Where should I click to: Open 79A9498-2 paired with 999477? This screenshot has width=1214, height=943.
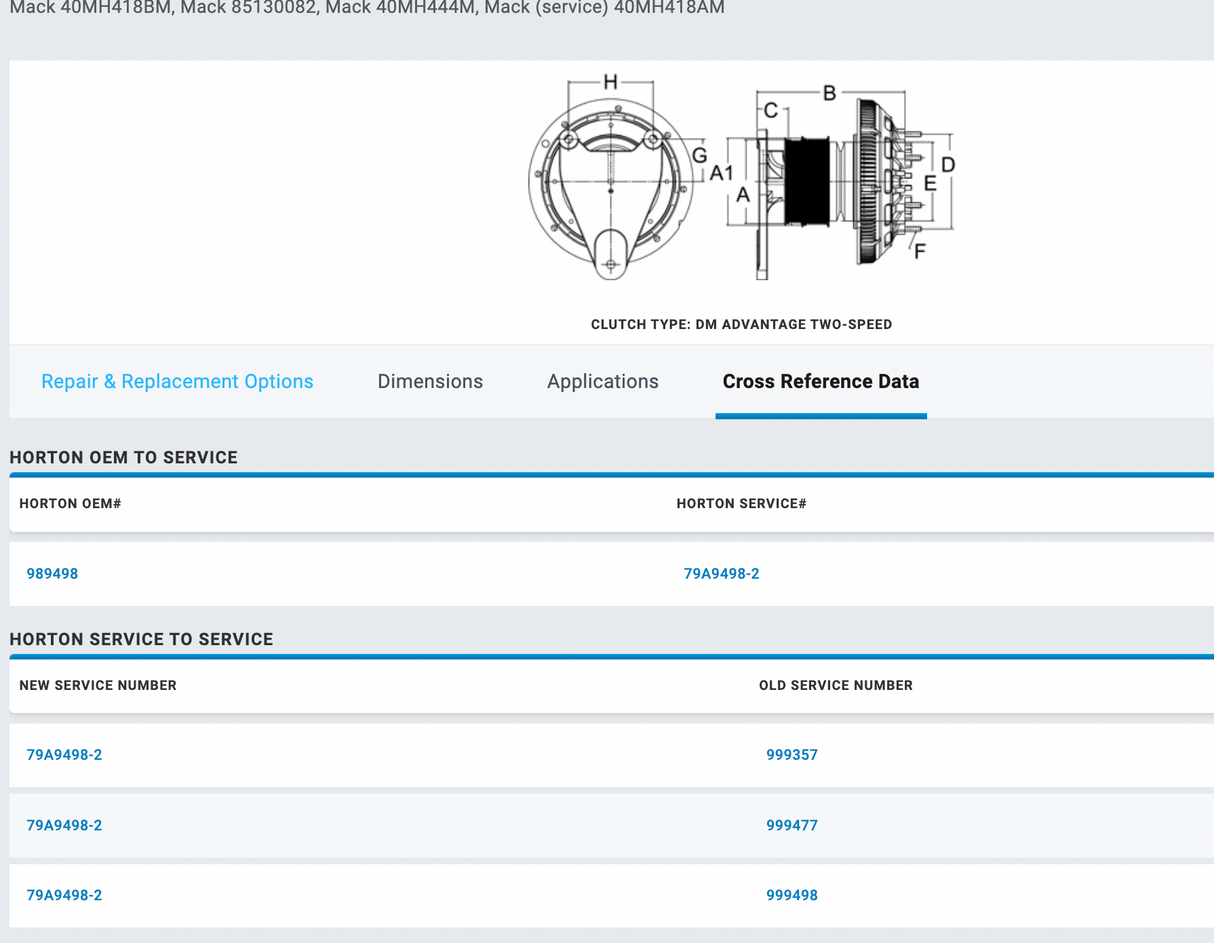(x=64, y=825)
